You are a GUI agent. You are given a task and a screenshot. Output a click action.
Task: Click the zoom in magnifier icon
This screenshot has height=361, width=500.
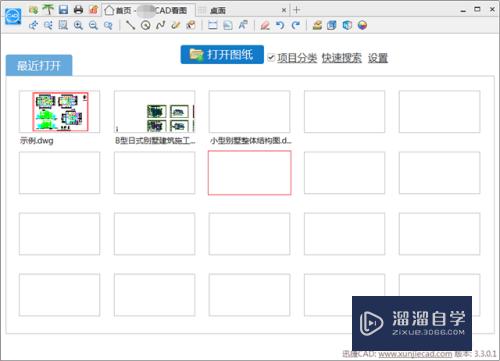[78, 25]
